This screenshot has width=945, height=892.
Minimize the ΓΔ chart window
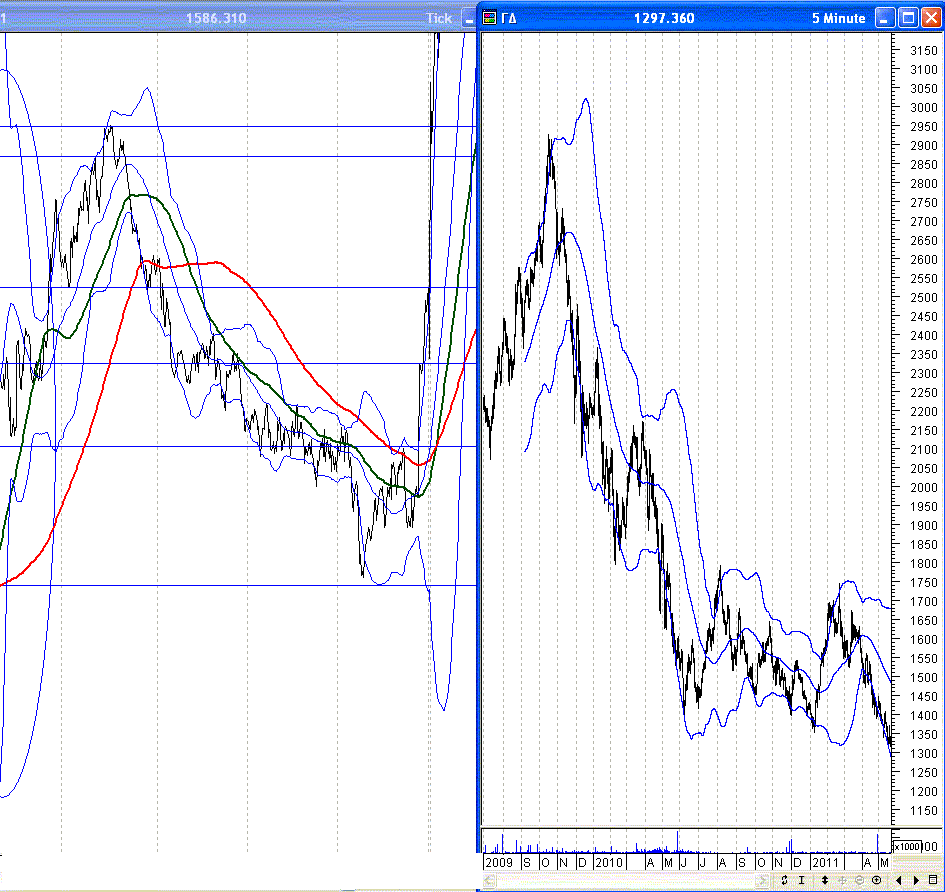pyautogui.click(x=885, y=17)
